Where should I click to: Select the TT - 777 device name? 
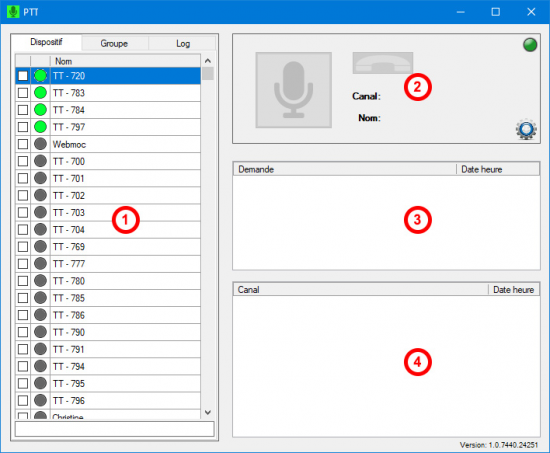coord(69,264)
